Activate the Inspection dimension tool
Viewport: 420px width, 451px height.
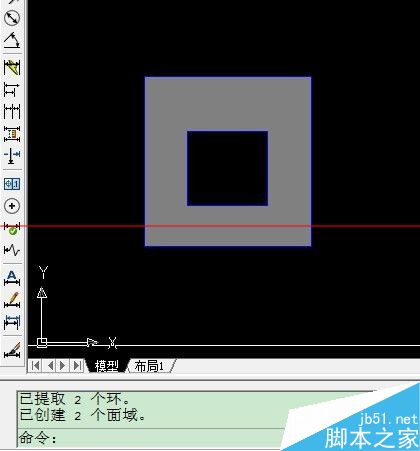(12, 228)
